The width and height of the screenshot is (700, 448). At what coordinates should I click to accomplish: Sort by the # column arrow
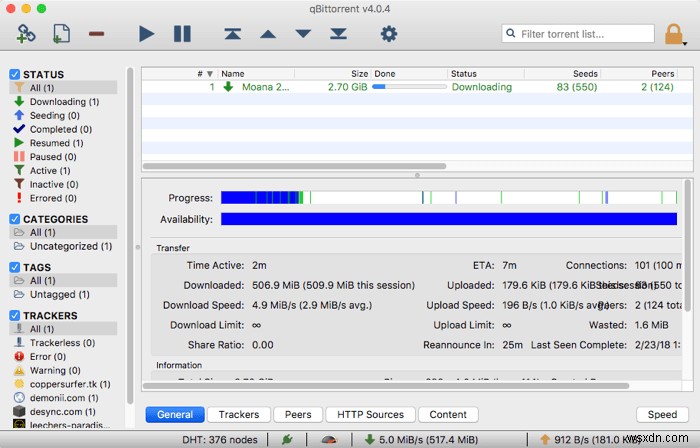coord(209,74)
